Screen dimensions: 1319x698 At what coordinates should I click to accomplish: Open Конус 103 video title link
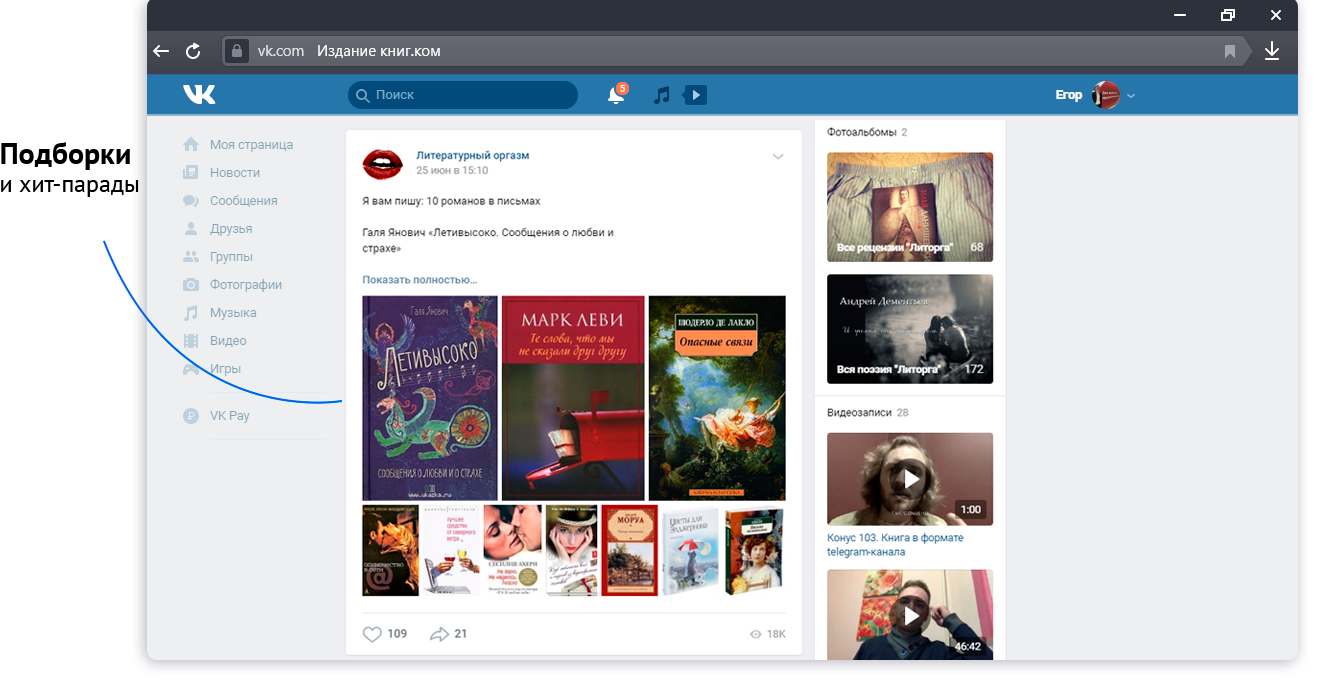pos(896,545)
